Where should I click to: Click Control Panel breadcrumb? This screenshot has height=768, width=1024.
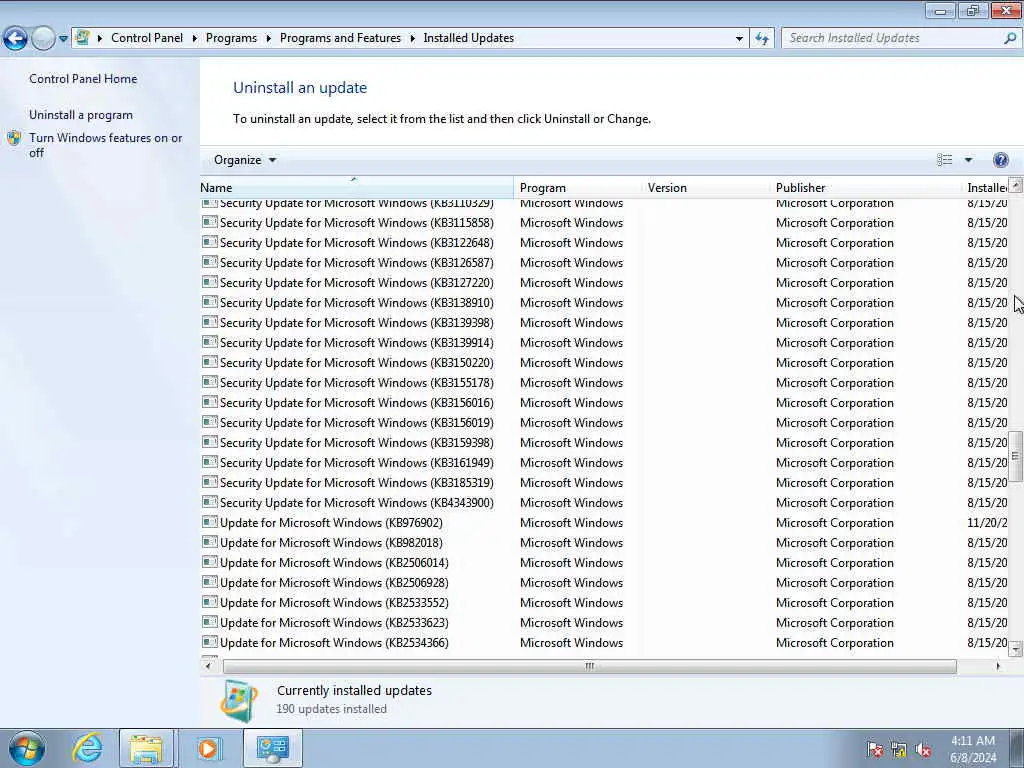147,38
